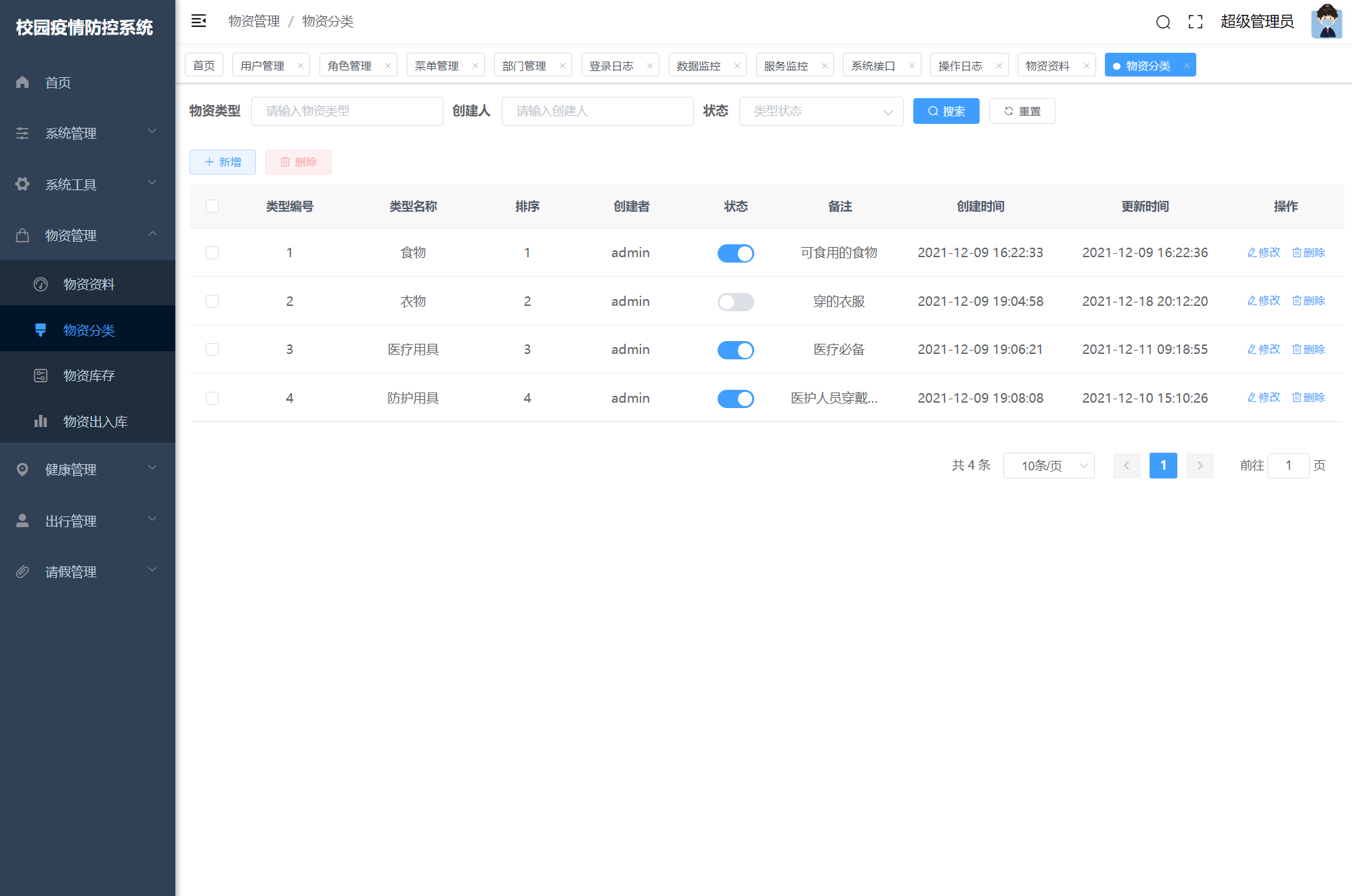Viewport: 1352px width, 896px height.
Task: Click the super admin avatar image
Action: (x=1326, y=22)
